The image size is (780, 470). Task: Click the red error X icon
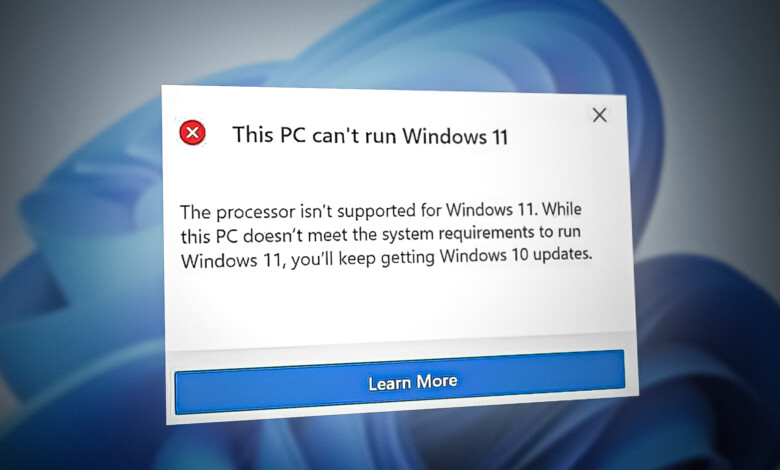(x=193, y=133)
